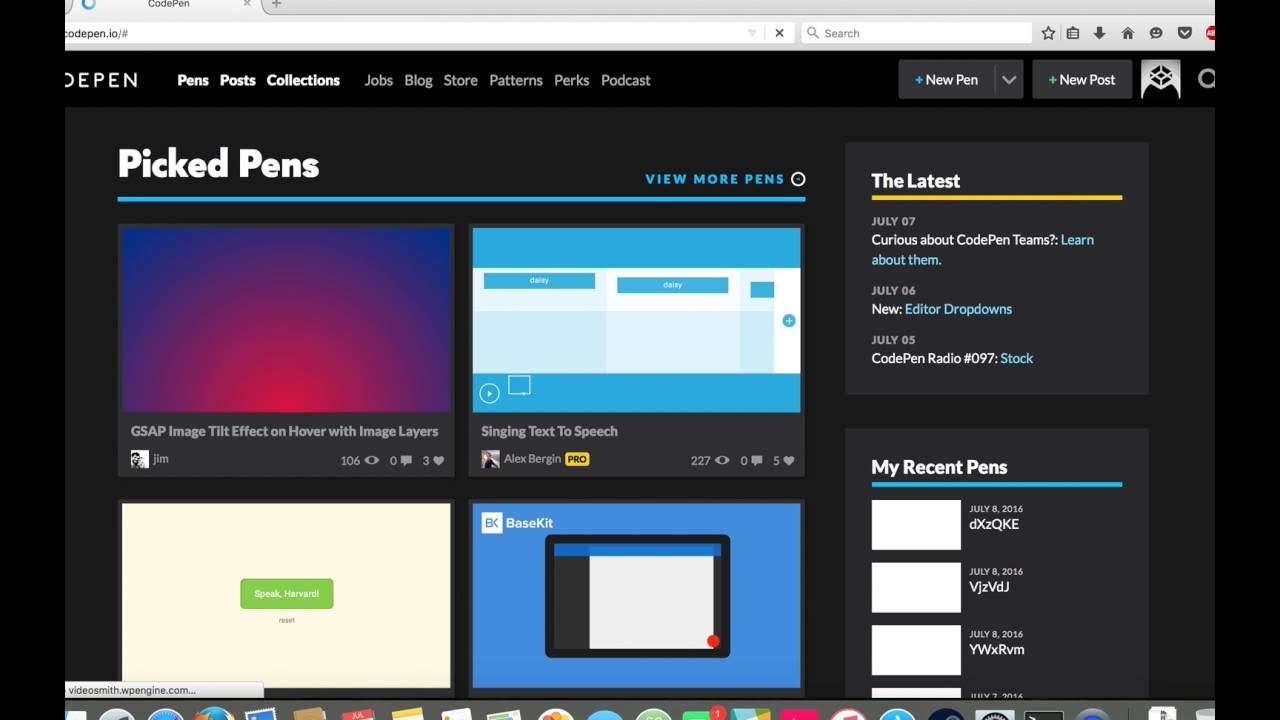Open the Posts nav tab
1280x720 pixels.
(238, 80)
